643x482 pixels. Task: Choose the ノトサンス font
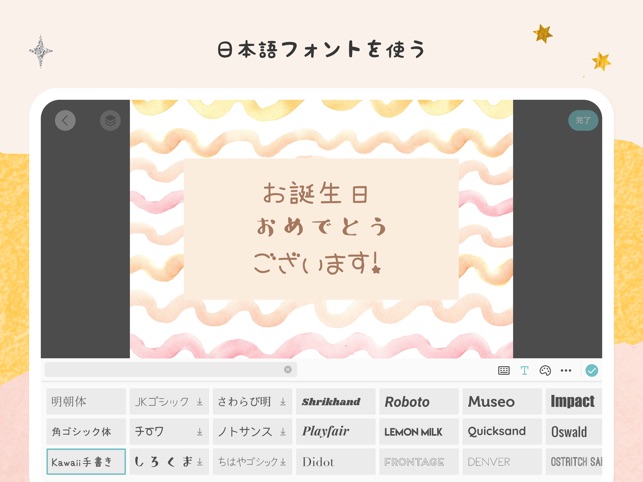(252, 432)
